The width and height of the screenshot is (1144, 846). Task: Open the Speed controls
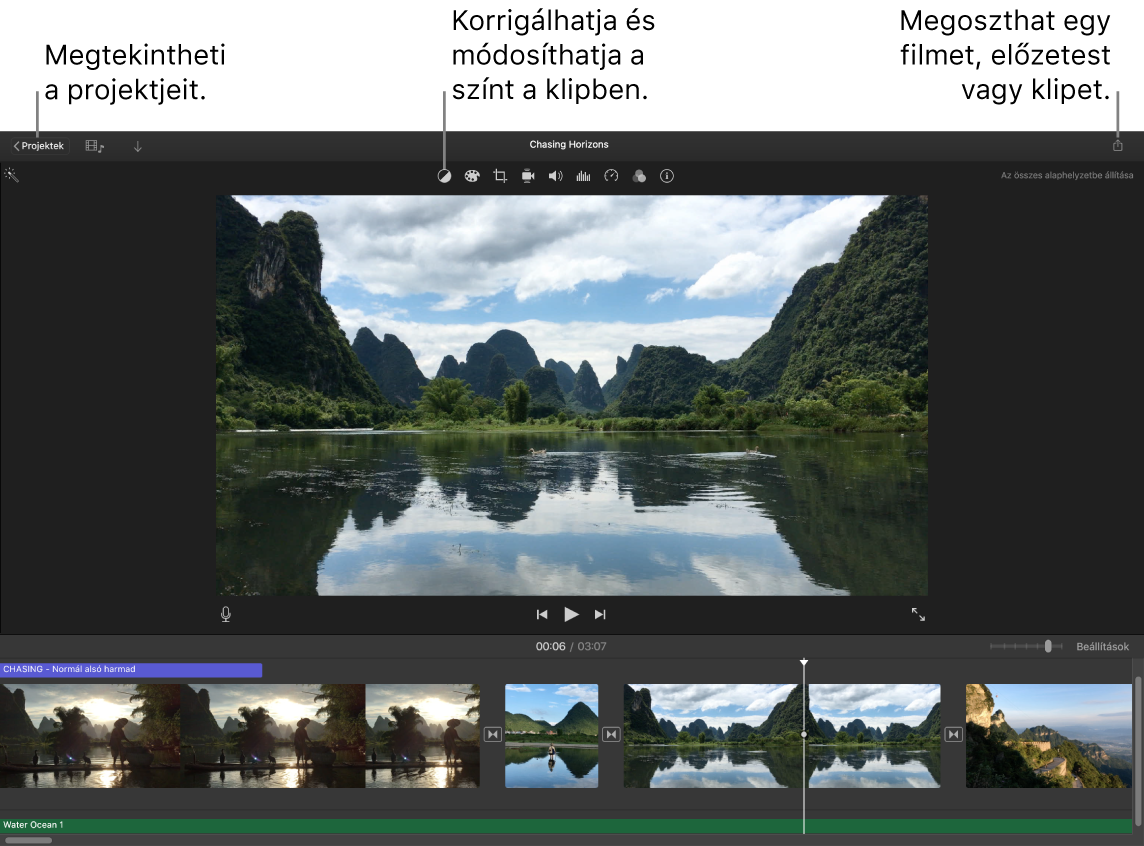611,176
